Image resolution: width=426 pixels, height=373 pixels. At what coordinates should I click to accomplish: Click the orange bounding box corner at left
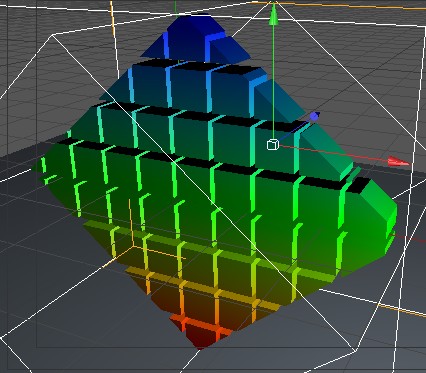coord(133,247)
